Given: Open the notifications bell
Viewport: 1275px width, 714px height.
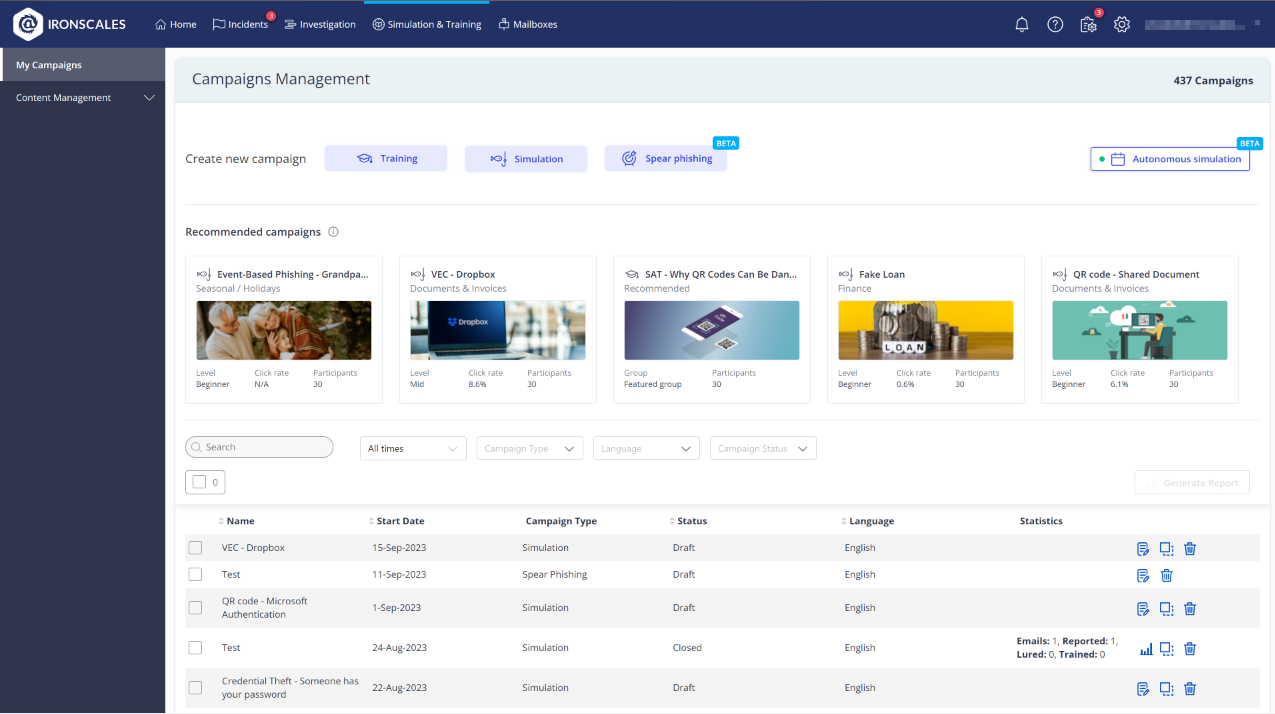Looking at the screenshot, I should [x=1021, y=25].
